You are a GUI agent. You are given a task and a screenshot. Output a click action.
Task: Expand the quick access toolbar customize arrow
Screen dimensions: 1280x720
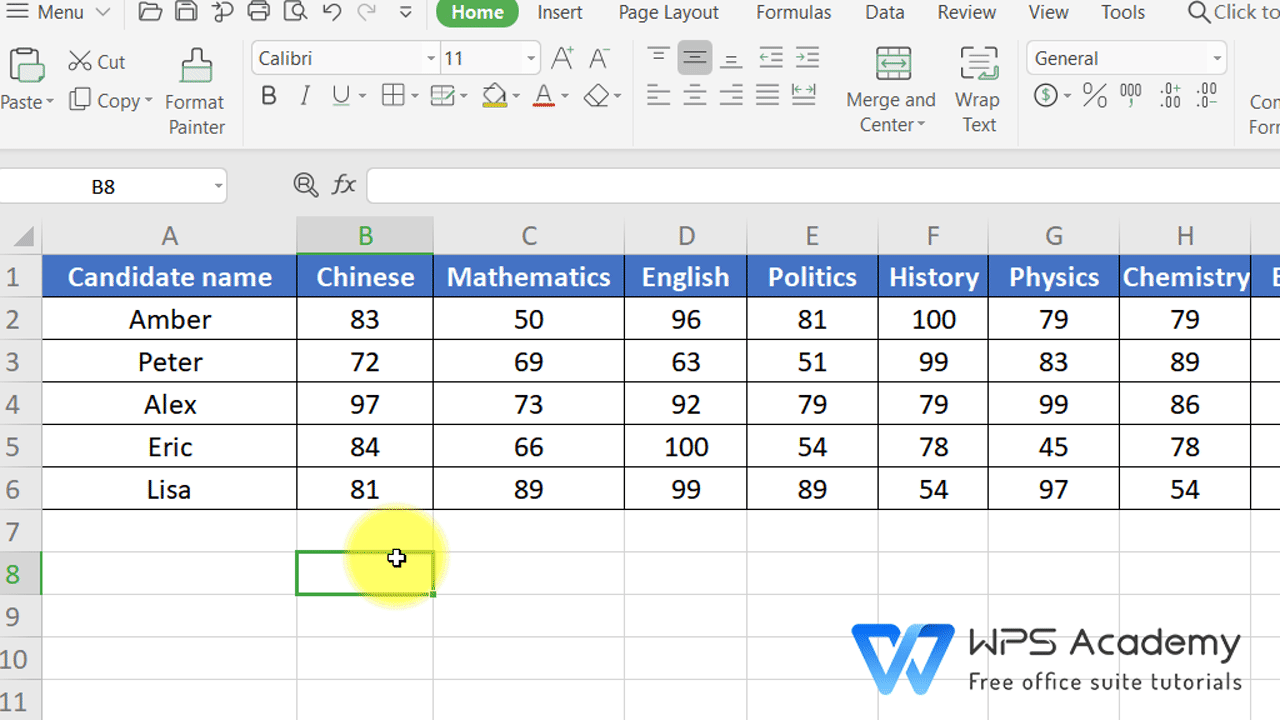point(405,13)
